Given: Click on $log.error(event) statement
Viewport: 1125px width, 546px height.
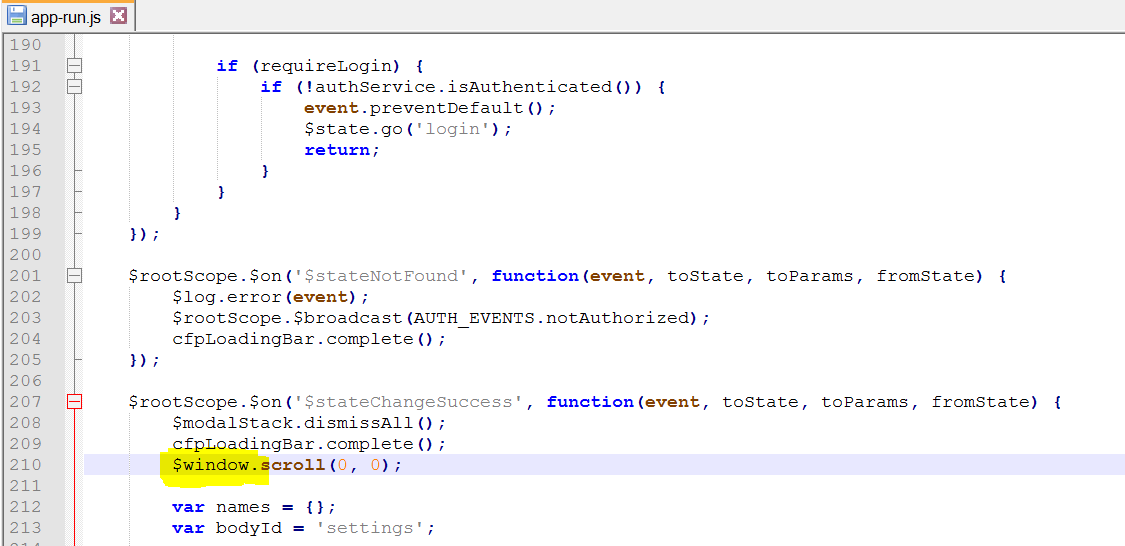Looking at the screenshot, I should click(270, 297).
